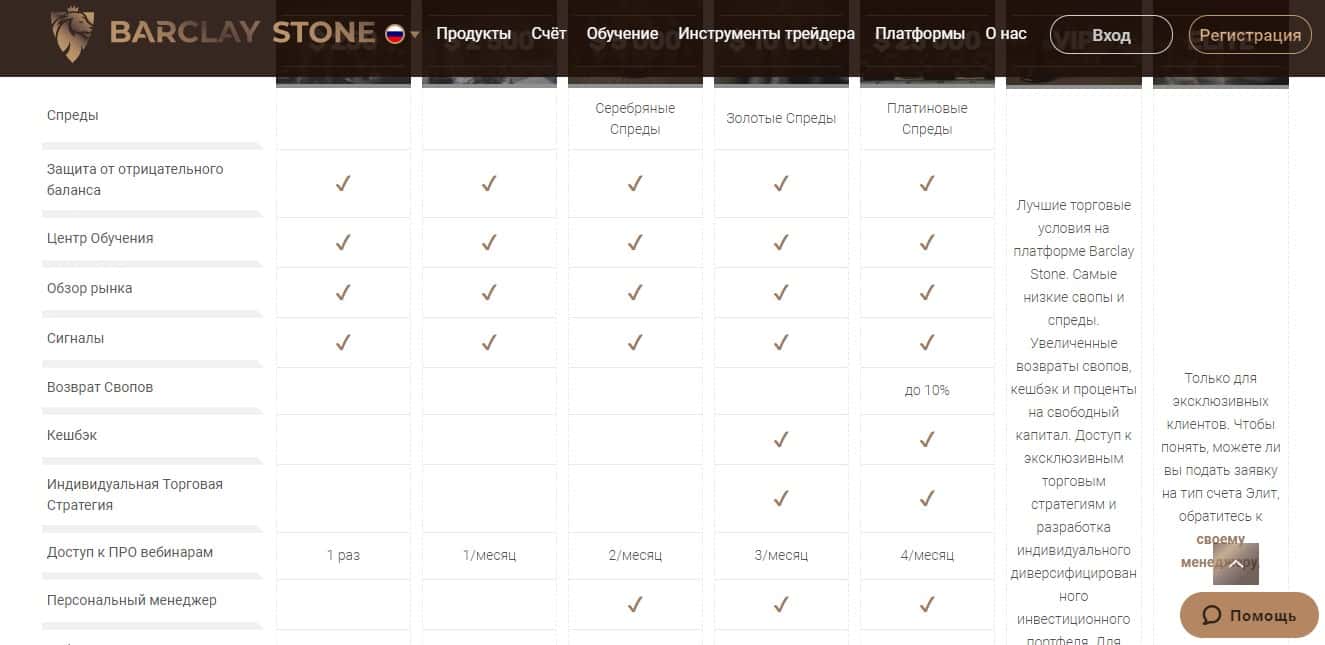Click first column checkmark in Сигналы row
The width and height of the screenshot is (1325, 645).
(x=343, y=342)
